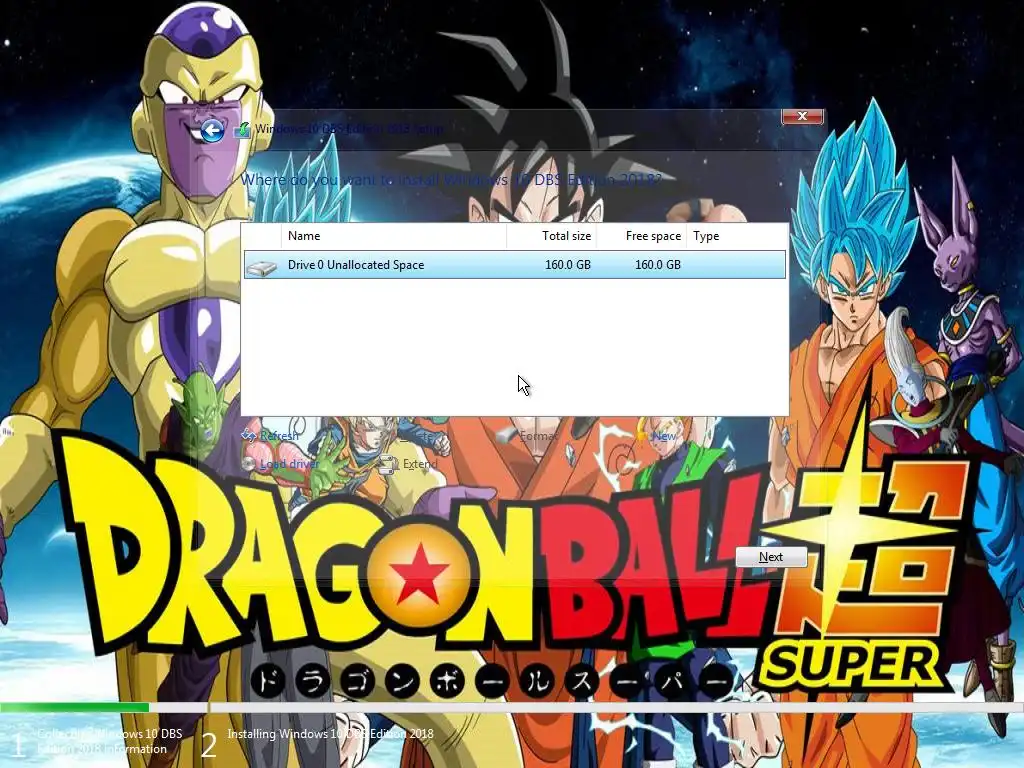Click the 160.0 GB total size value
The width and height of the screenshot is (1024, 768).
click(568, 264)
